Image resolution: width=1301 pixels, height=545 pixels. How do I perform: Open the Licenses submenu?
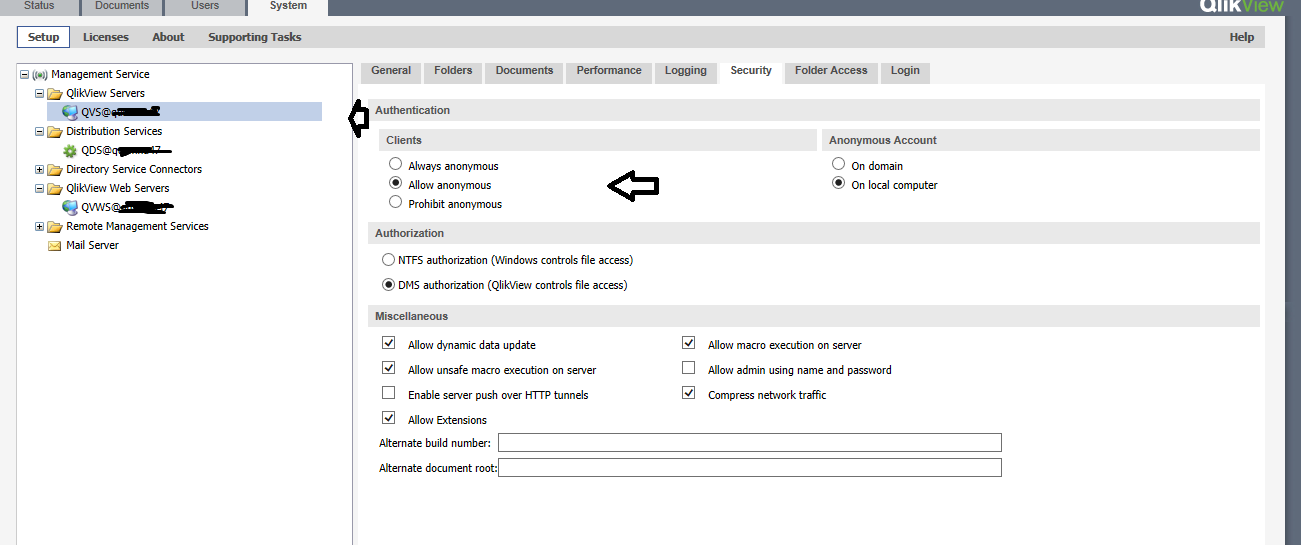(x=106, y=37)
